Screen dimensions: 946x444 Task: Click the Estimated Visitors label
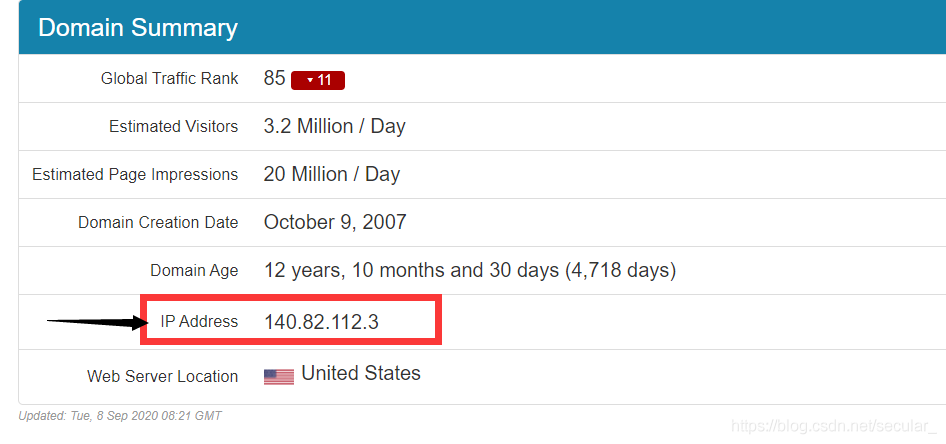coord(174,127)
